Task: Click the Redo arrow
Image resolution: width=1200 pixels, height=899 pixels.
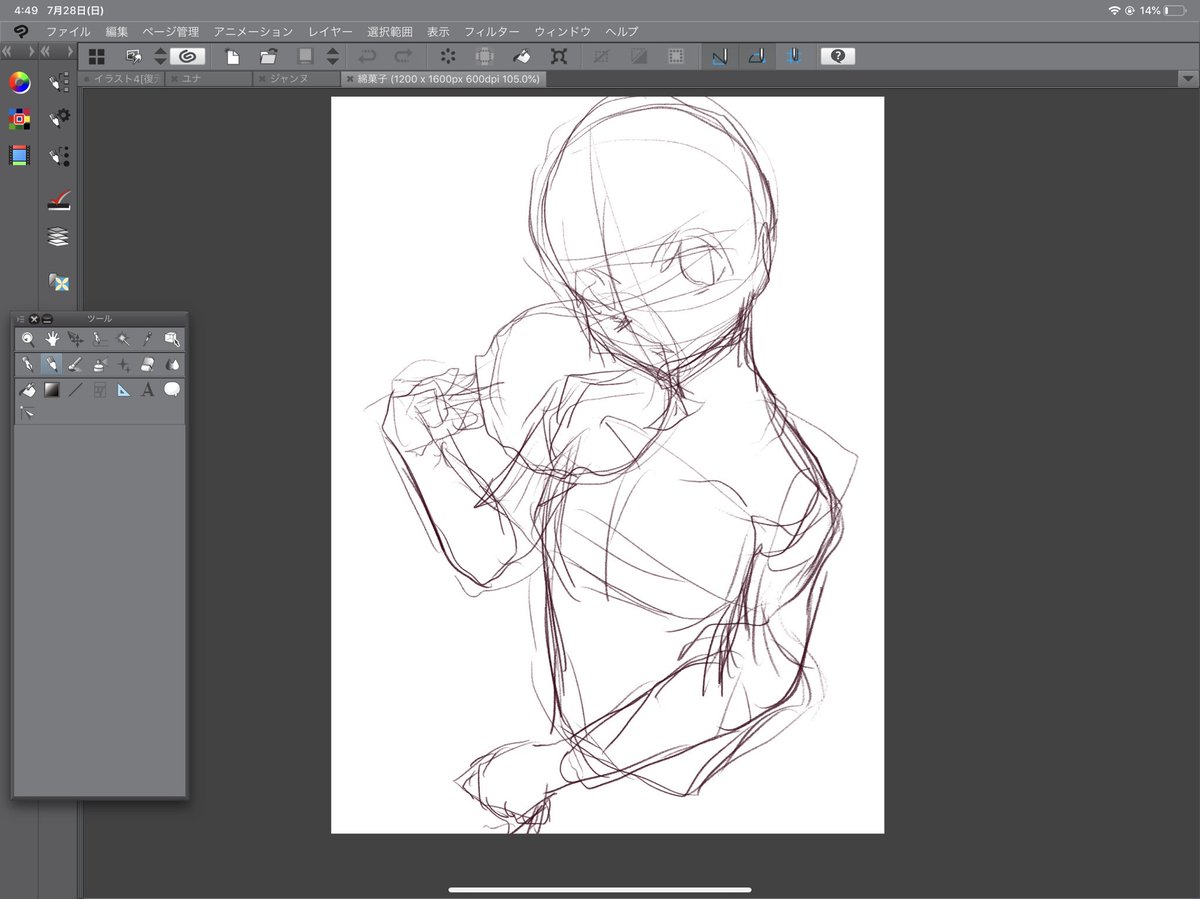Action: coord(403,56)
